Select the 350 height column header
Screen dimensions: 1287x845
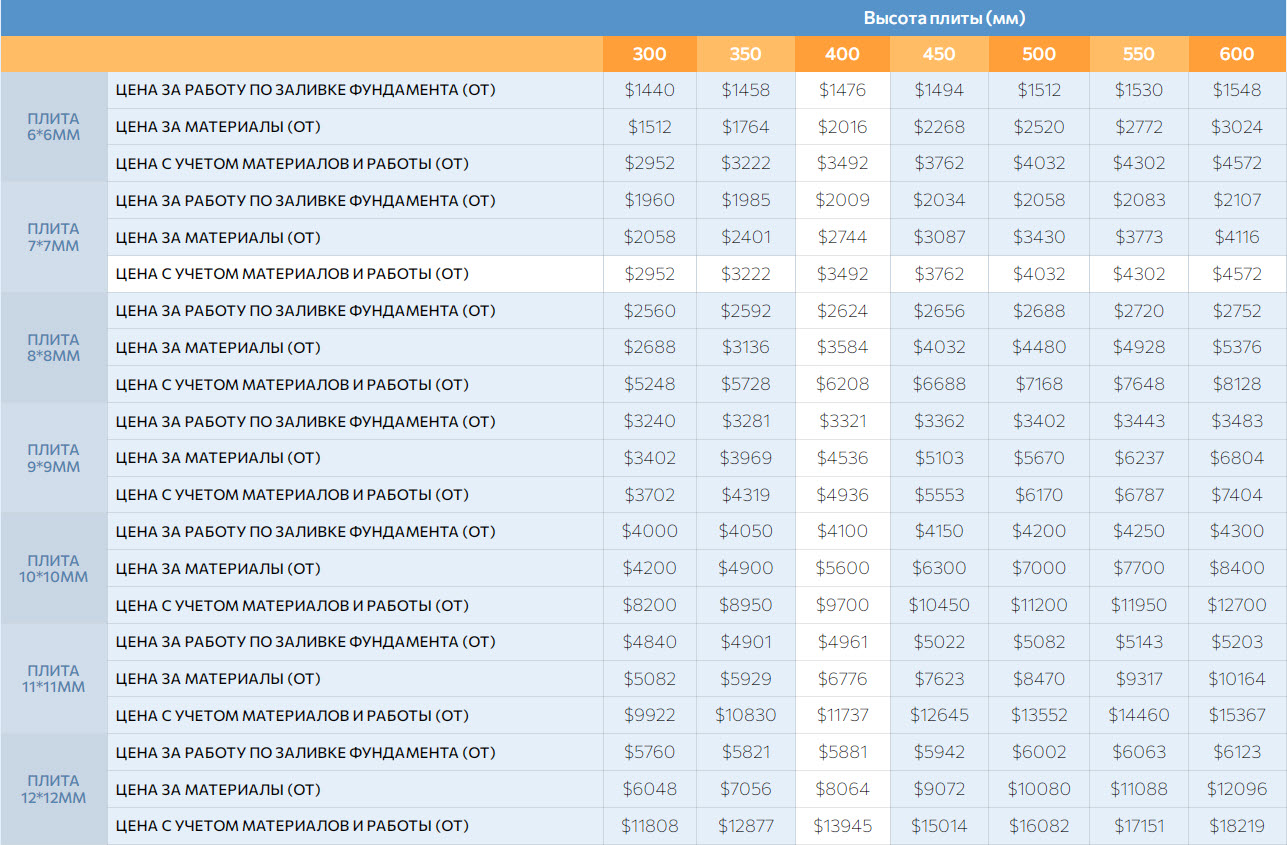click(x=746, y=54)
